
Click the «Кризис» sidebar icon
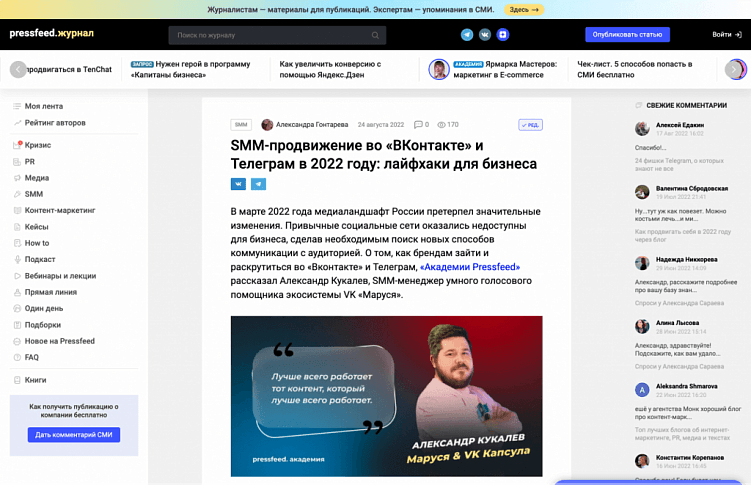pos(17,145)
